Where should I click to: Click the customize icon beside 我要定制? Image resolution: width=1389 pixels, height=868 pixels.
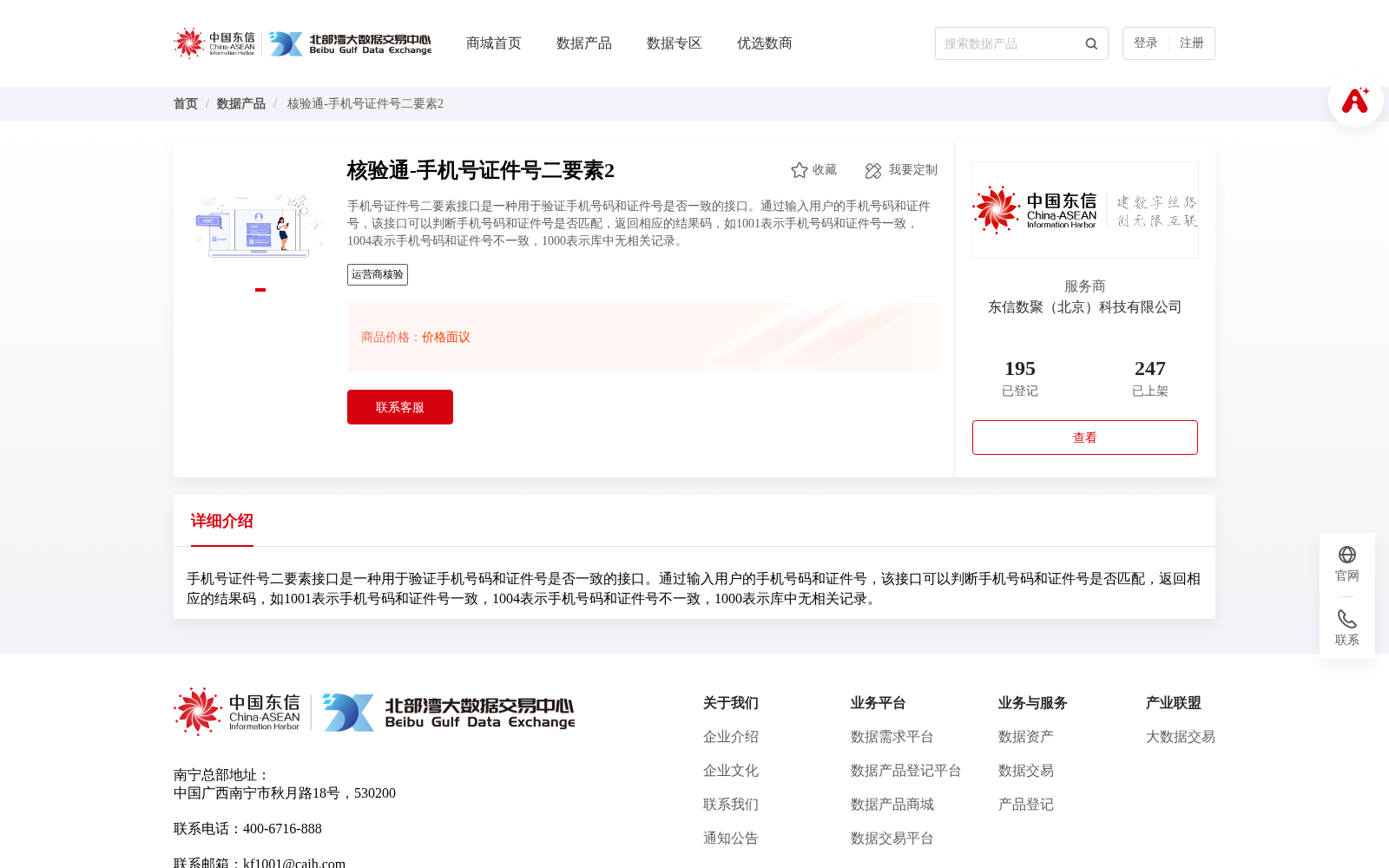click(x=873, y=170)
